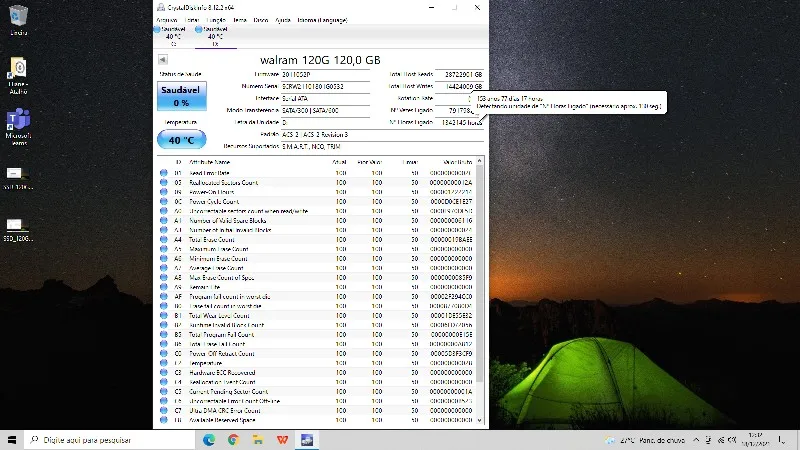Click the Max Erase Count of Spec circle
This screenshot has height=450, width=800.
pyautogui.click(x=164, y=278)
